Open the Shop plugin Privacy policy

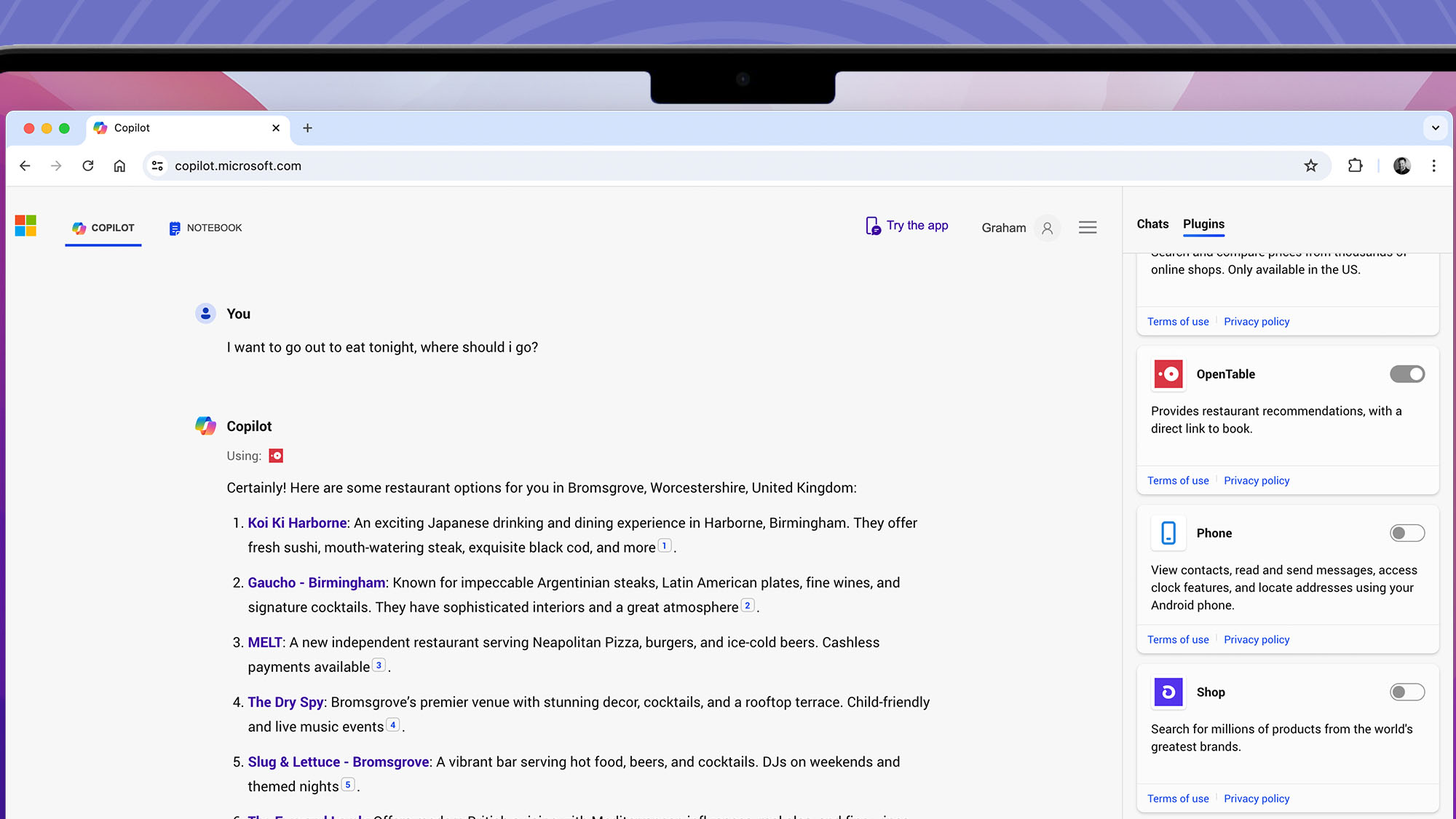click(x=1257, y=799)
